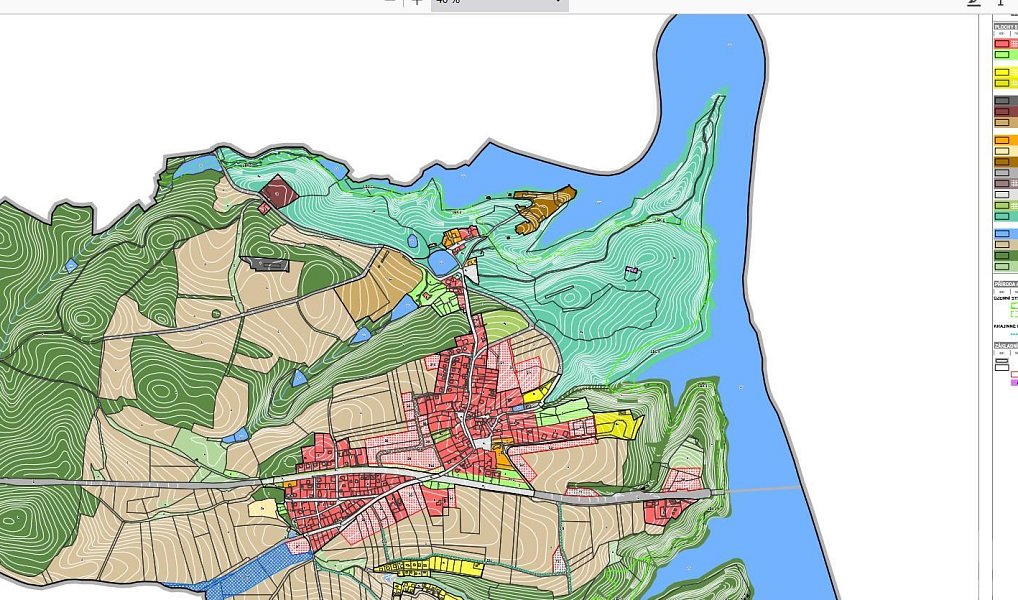This screenshot has width=1018, height=600.
Task: Click the blue water legend swatch
Action: (x=1001, y=234)
